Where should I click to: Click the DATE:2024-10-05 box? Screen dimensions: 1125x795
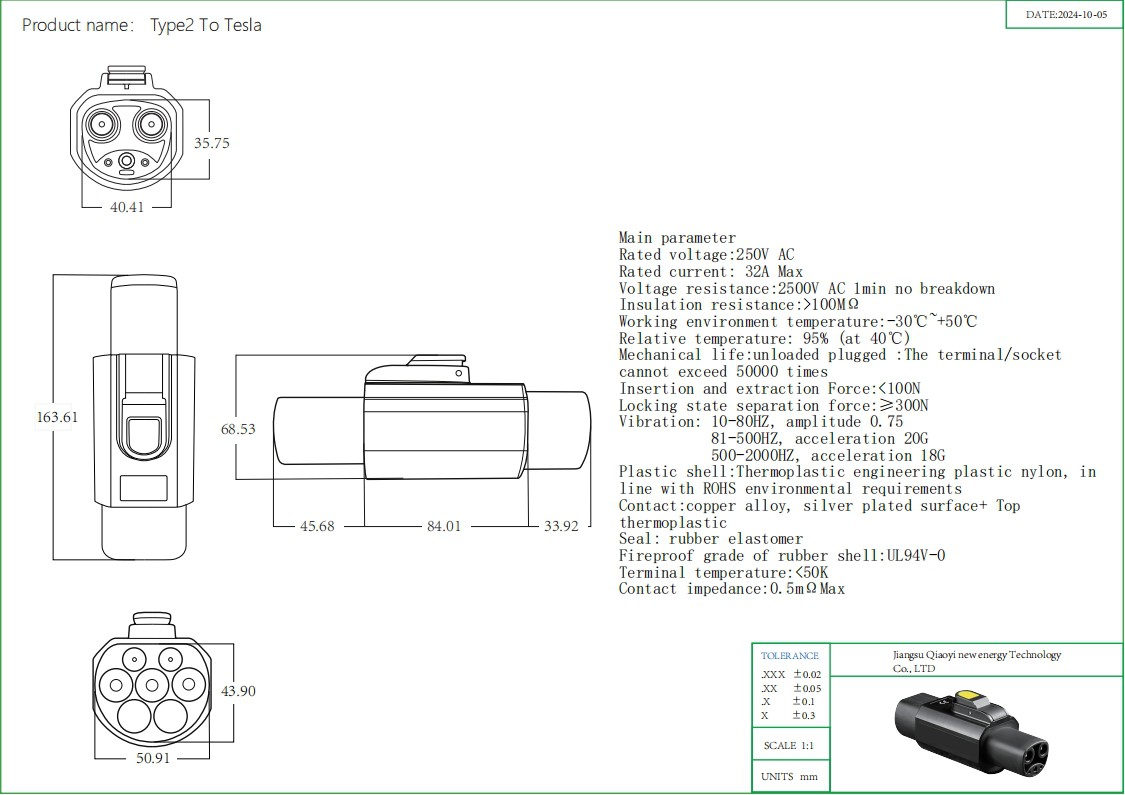tap(1066, 16)
